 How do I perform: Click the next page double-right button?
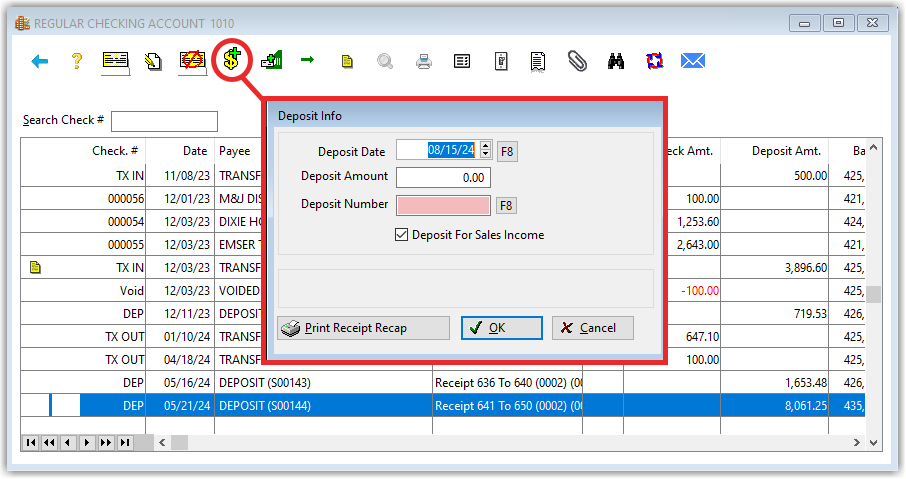(106, 443)
